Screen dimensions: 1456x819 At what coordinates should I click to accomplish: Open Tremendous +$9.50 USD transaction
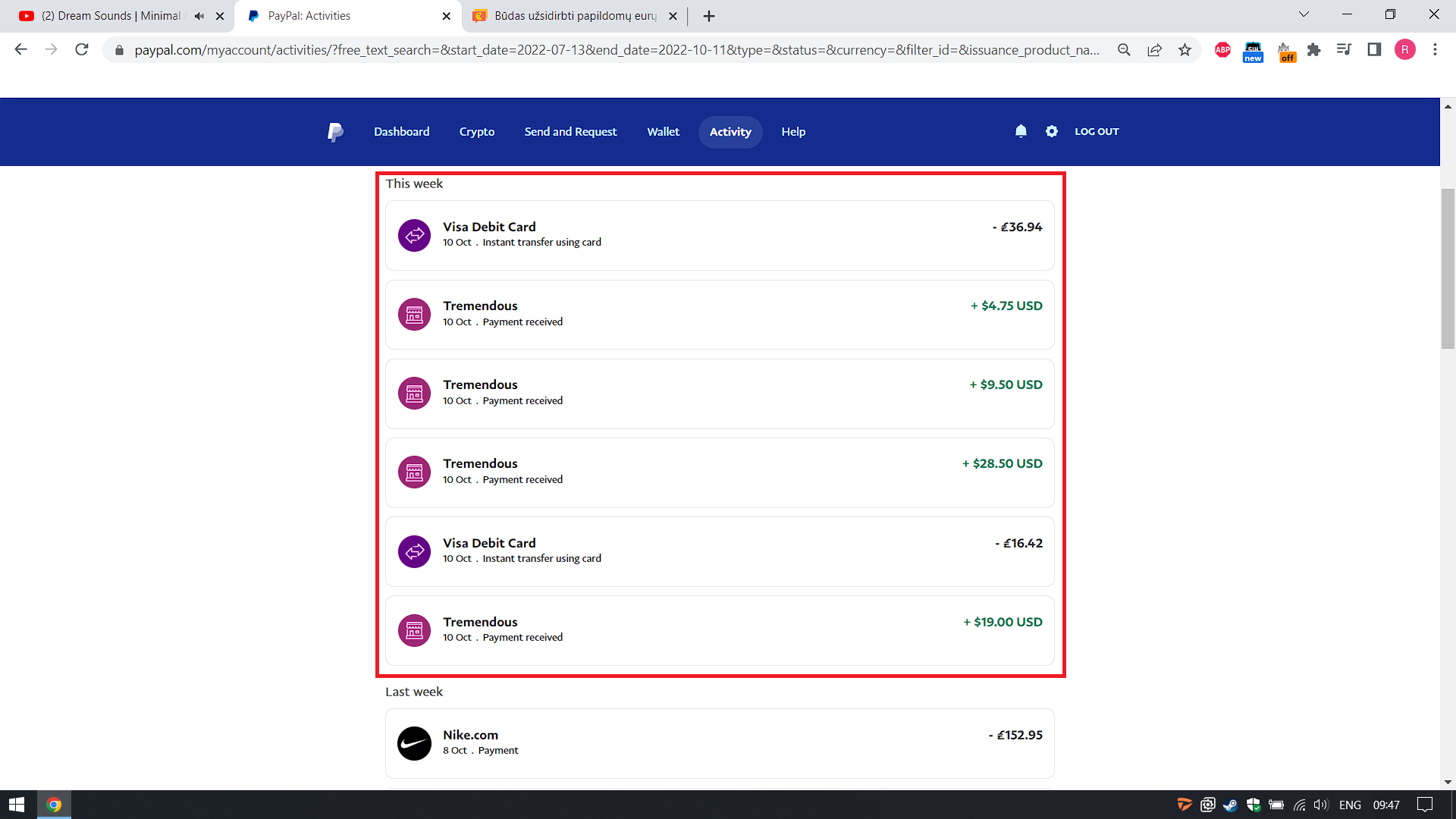point(720,394)
